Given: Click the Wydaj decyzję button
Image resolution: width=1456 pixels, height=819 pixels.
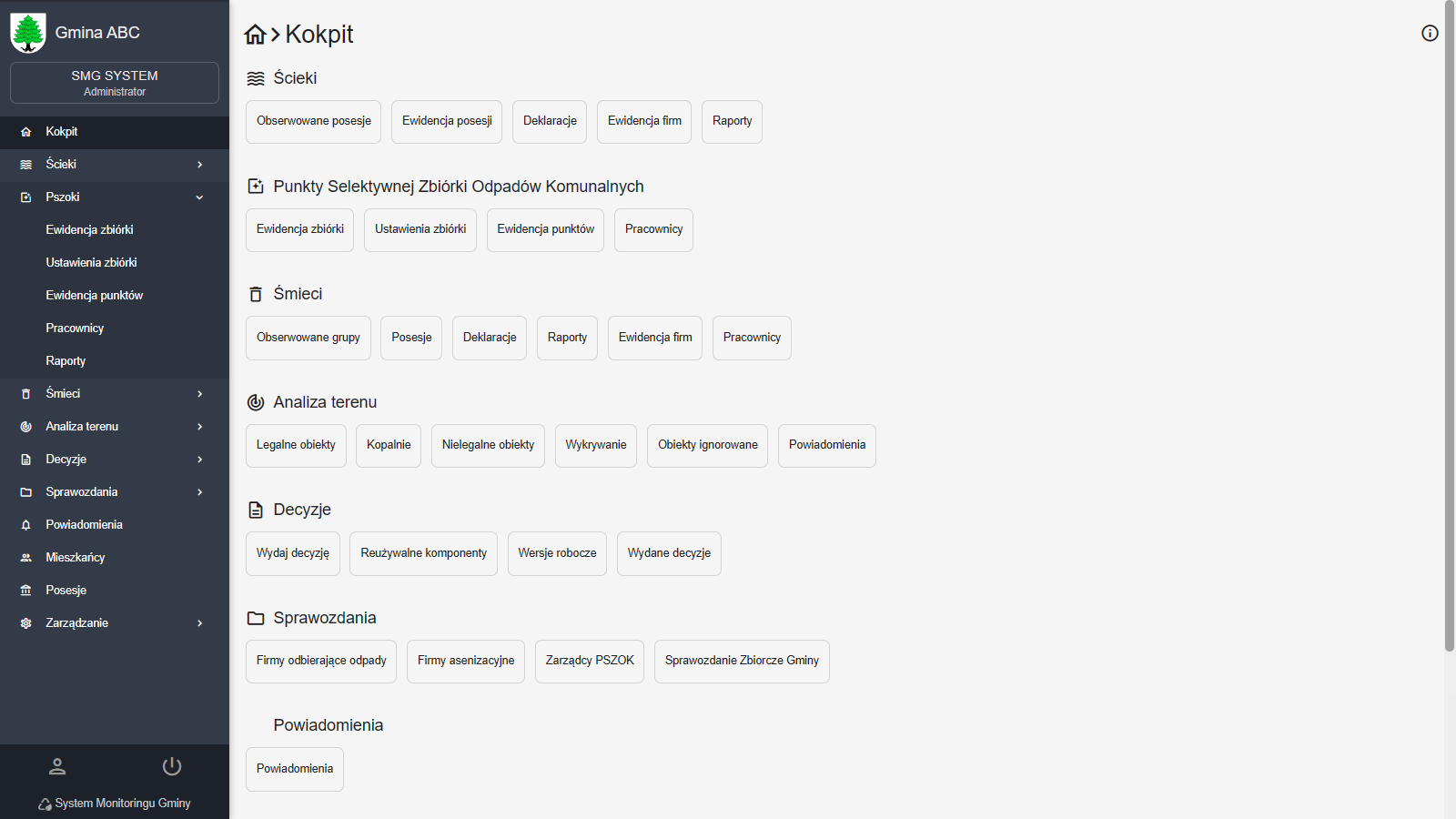Looking at the screenshot, I should [x=292, y=553].
